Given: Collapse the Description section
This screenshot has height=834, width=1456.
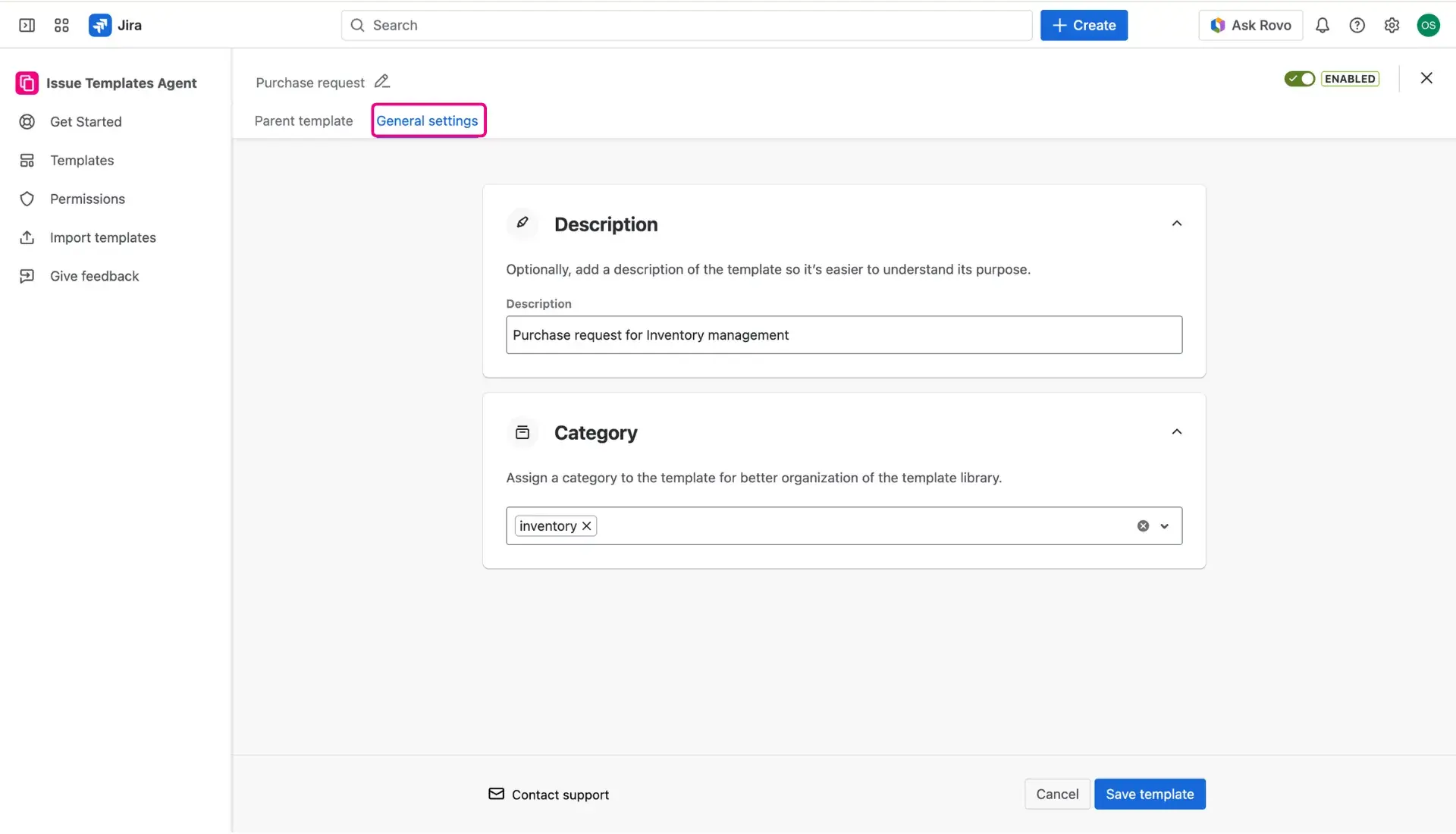Looking at the screenshot, I should pyautogui.click(x=1176, y=223).
